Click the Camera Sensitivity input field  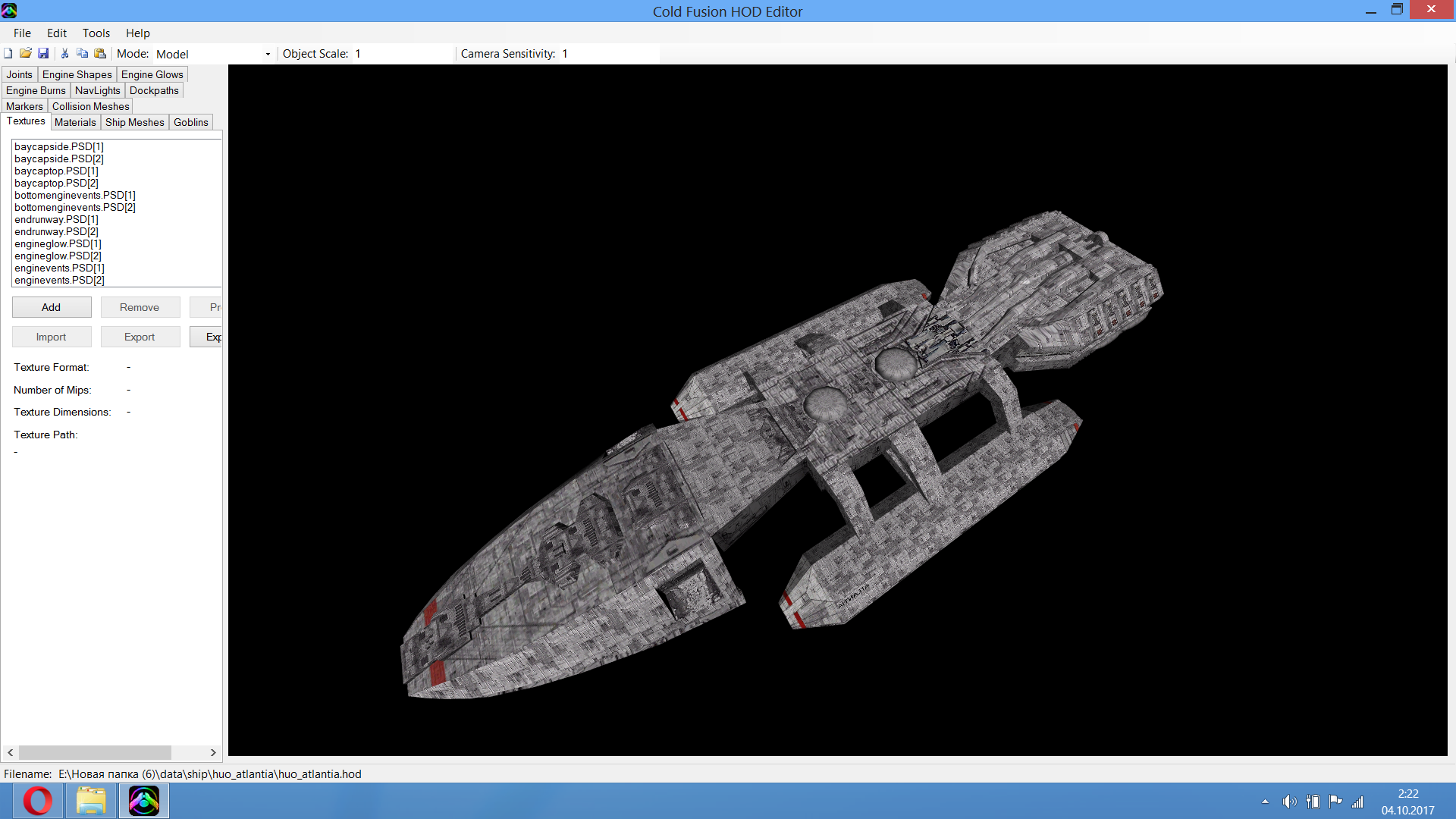[x=609, y=54]
